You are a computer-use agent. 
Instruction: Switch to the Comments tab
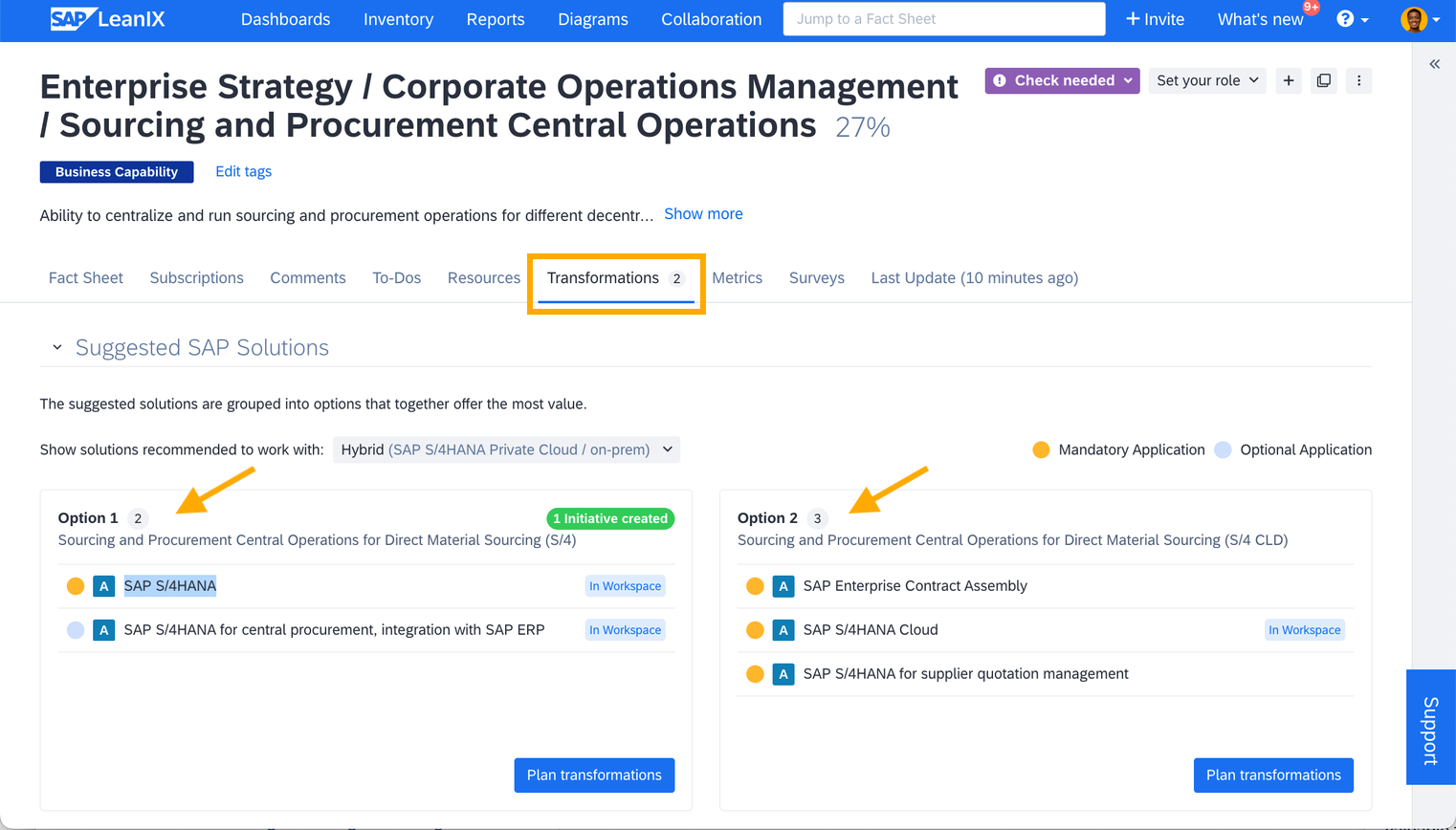[x=307, y=278]
